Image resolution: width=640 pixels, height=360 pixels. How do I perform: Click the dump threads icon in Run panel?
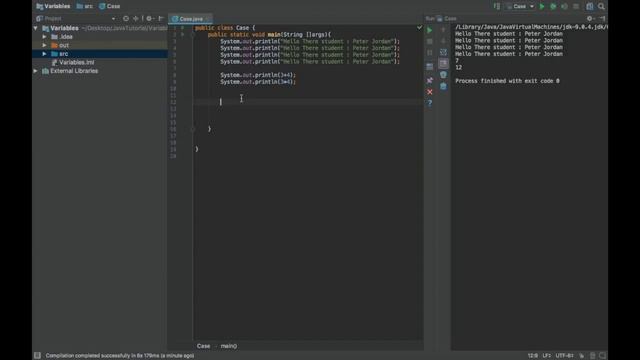click(429, 66)
